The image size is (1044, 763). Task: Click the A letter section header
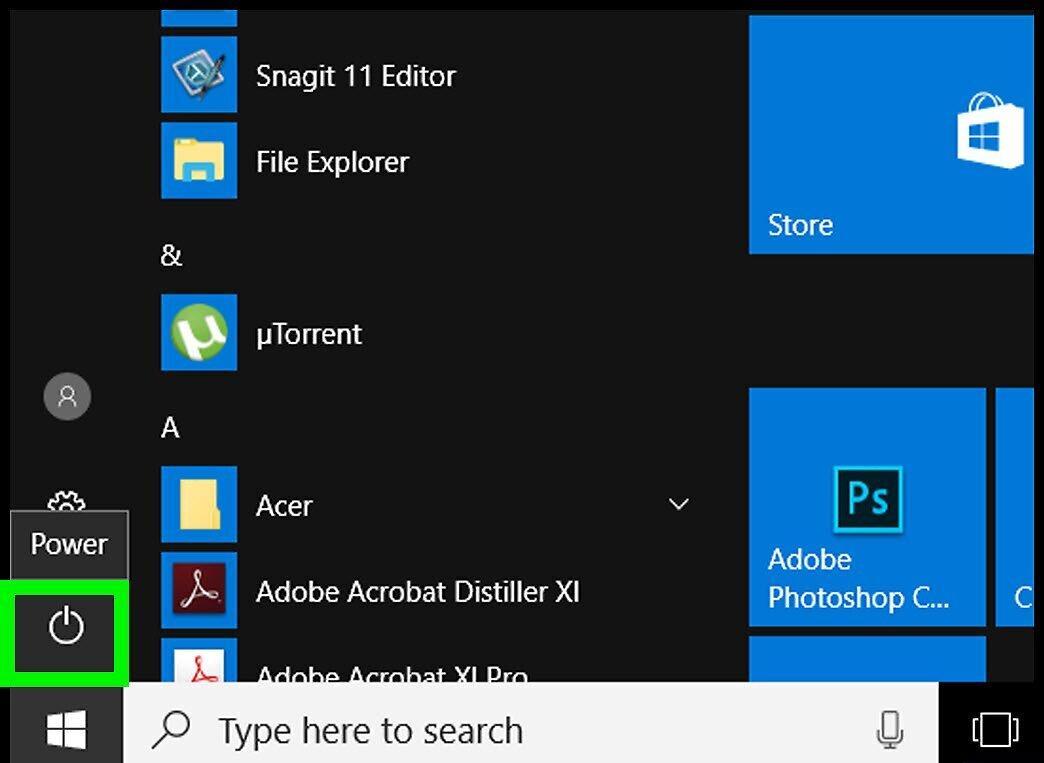tap(170, 427)
